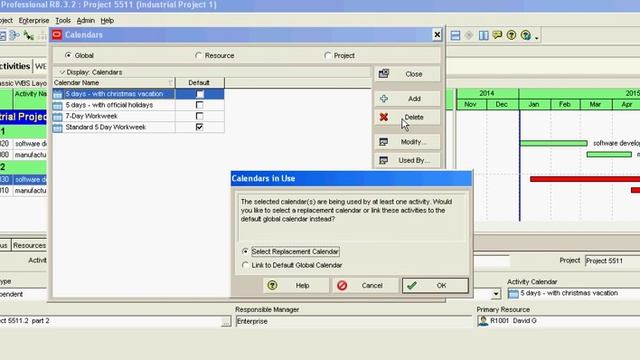
Task: Open the dropdown arrow left of Activity Calendar
Action: 496,293
